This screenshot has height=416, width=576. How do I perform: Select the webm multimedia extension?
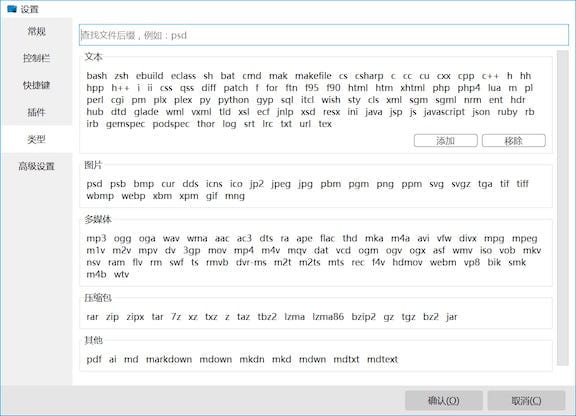(443, 262)
